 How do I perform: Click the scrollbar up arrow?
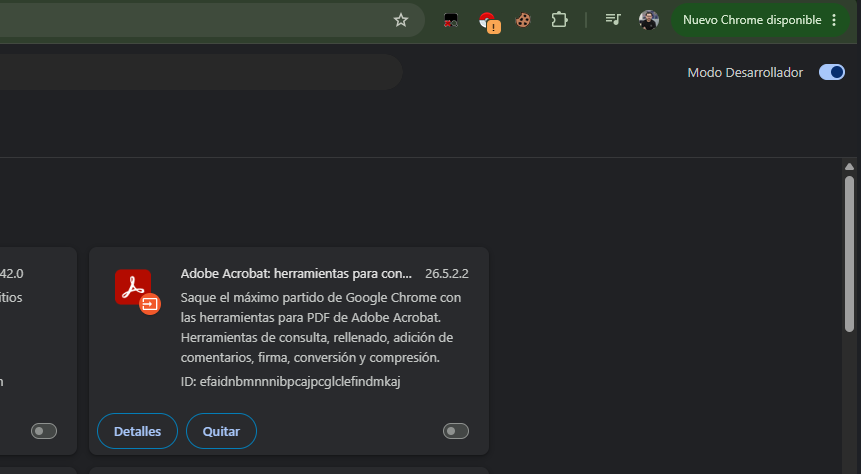pos(849,166)
